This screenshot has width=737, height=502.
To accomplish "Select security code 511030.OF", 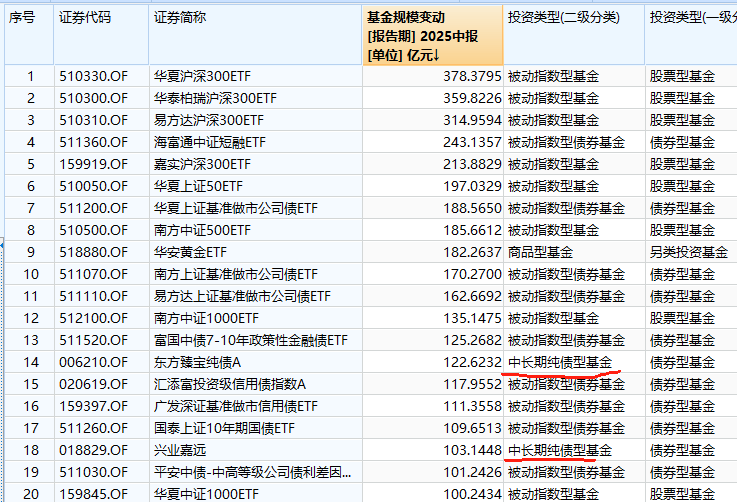I will [94, 472].
